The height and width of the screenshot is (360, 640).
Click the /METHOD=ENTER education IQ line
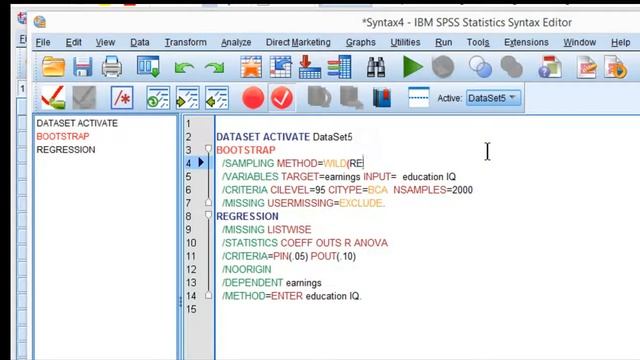pyautogui.click(x=292, y=296)
